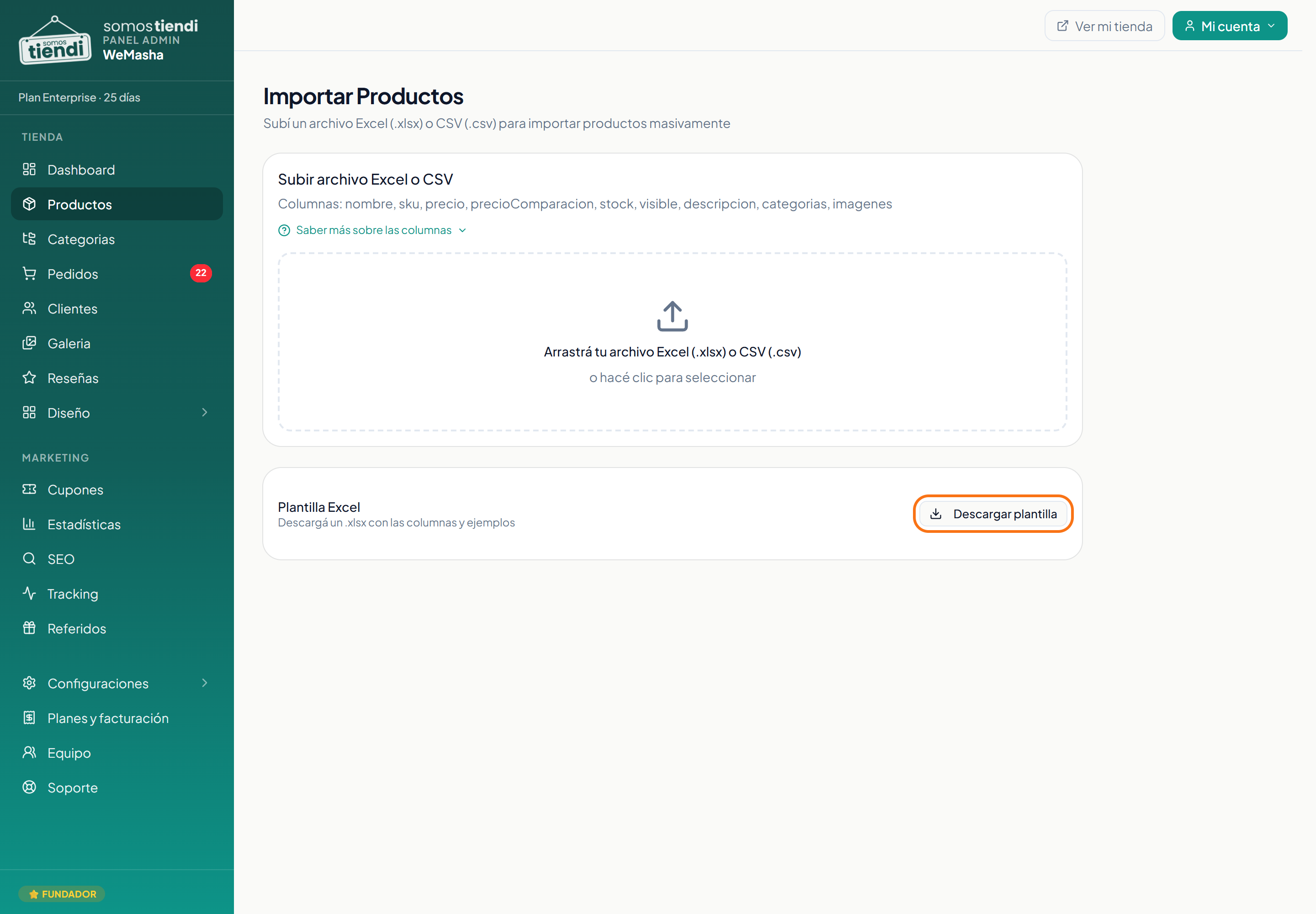Click the Planes y facturación receipt icon
Screen dimensions: 1316x914
click(x=29, y=717)
